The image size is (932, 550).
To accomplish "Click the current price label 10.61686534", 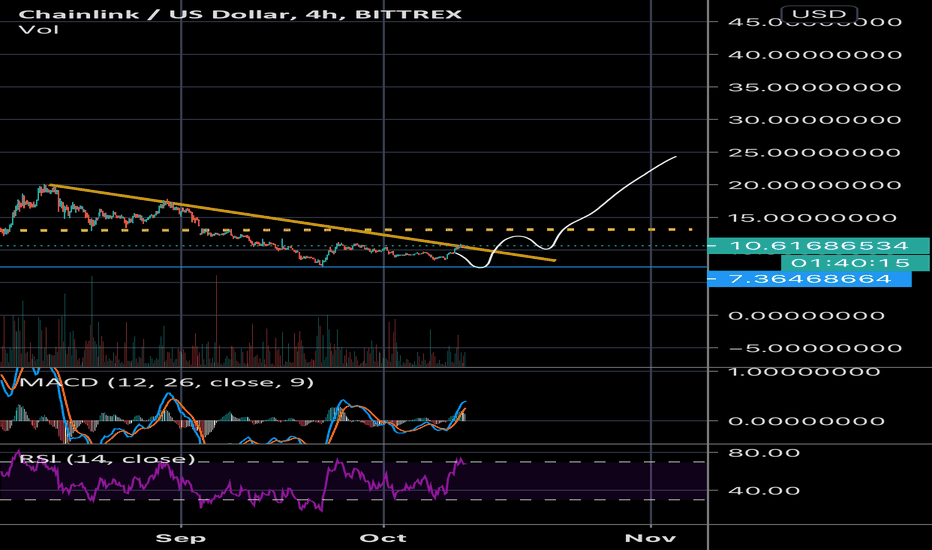I will (x=818, y=246).
